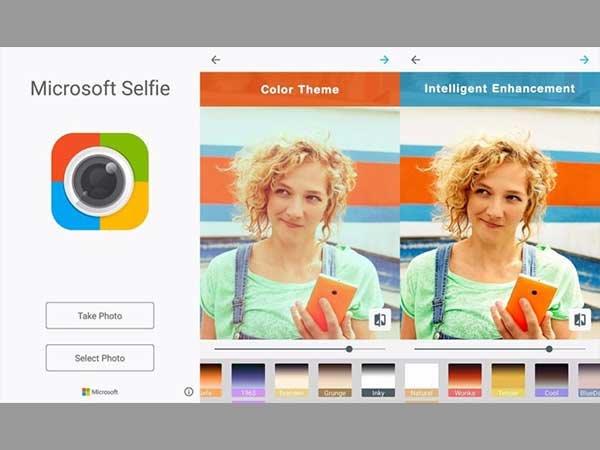Toggle before/after compare on Color Theme photo
Viewport: 600px width, 450px height.
[x=380, y=319]
